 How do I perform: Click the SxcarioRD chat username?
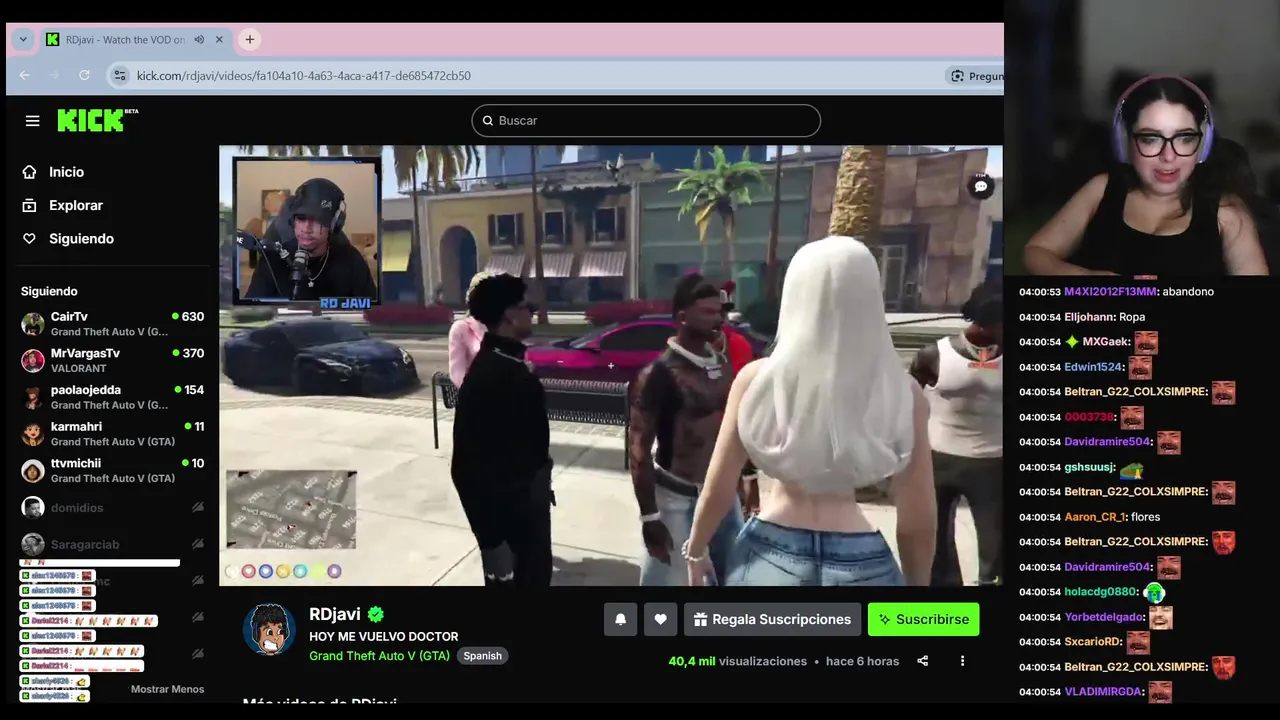click(1093, 642)
